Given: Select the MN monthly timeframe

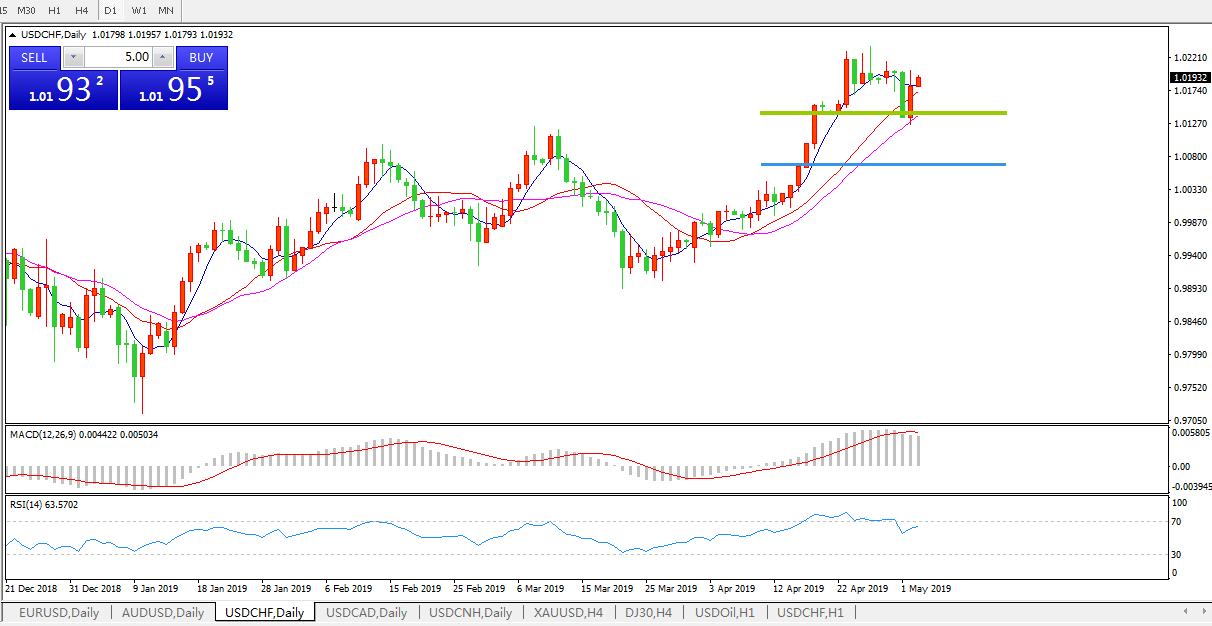Looking at the screenshot, I should [166, 10].
